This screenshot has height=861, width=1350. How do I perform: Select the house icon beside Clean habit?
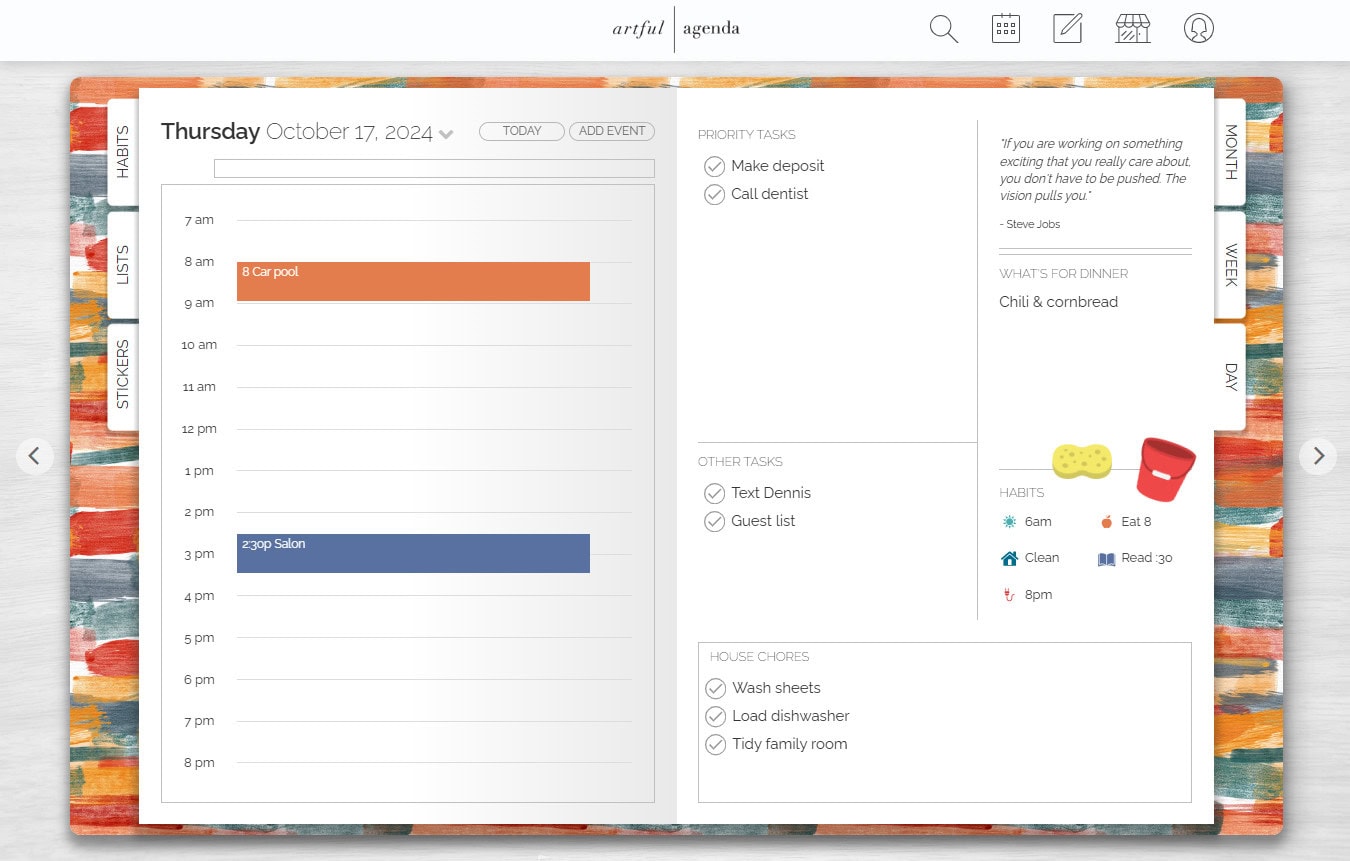click(x=1009, y=558)
